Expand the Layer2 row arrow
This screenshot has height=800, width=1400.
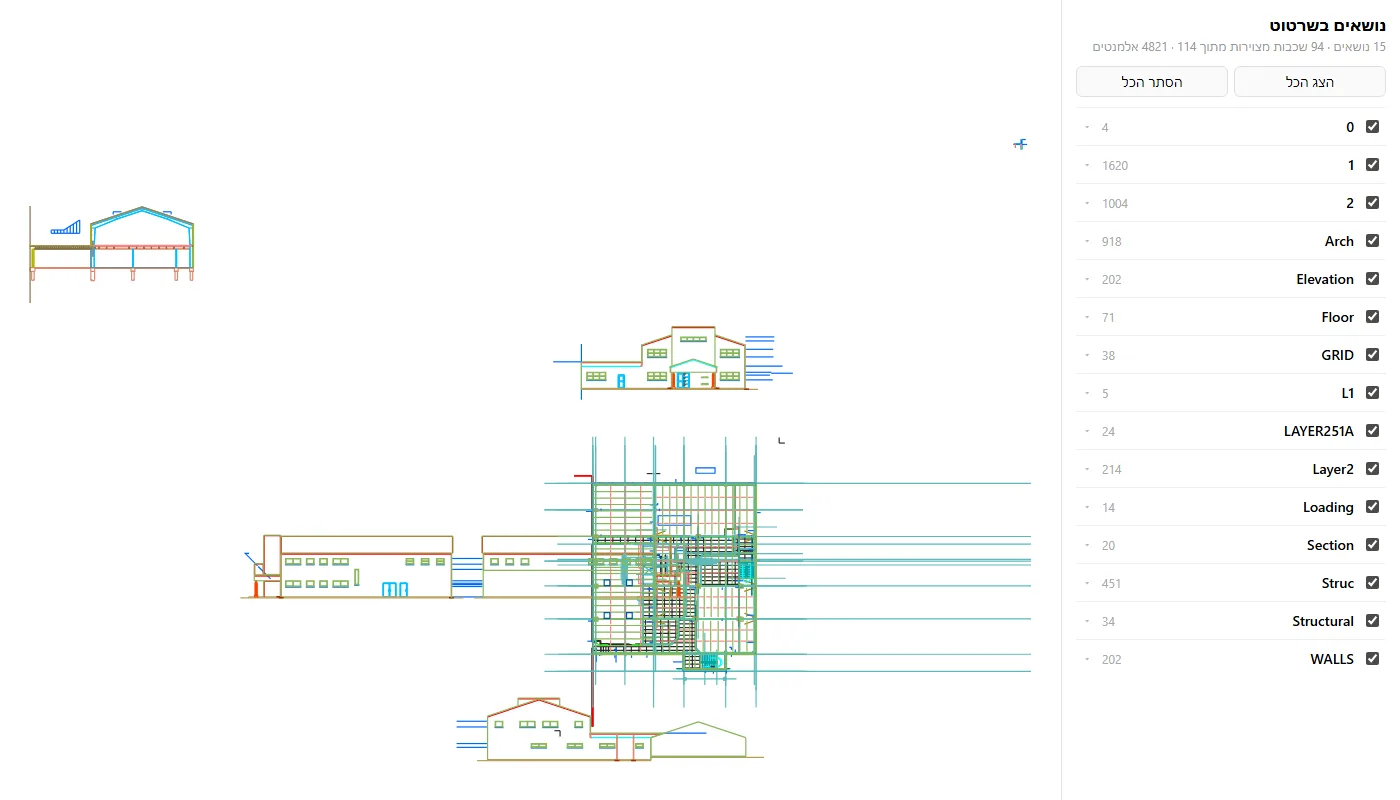click(x=1087, y=469)
